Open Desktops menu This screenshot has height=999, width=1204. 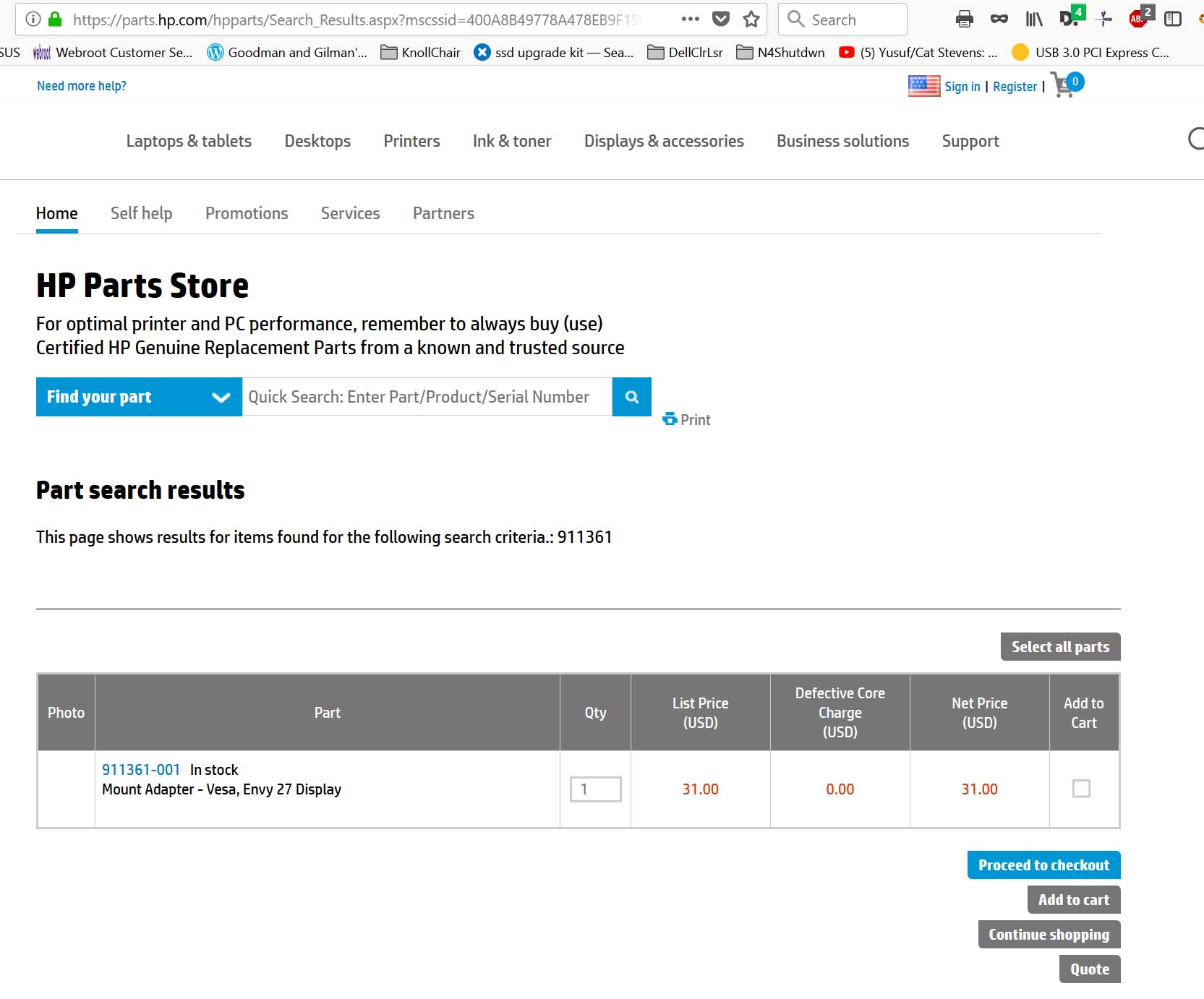tap(317, 141)
